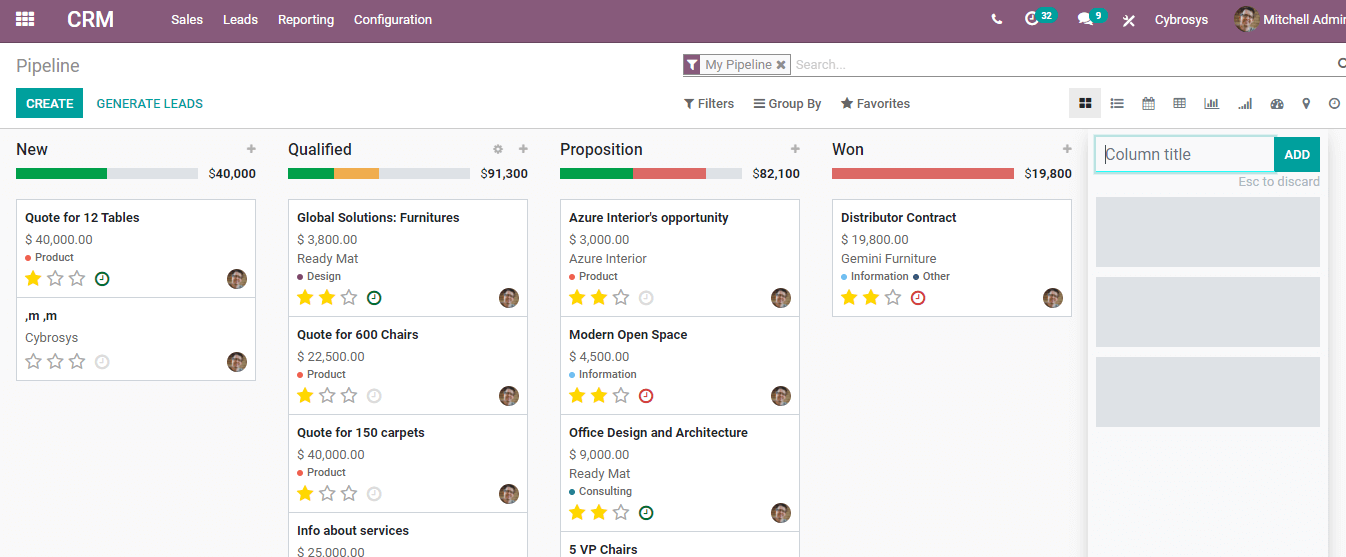Image resolution: width=1346 pixels, height=557 pixels.
Task: Click the Won column red progress bar
Action: 923,174
